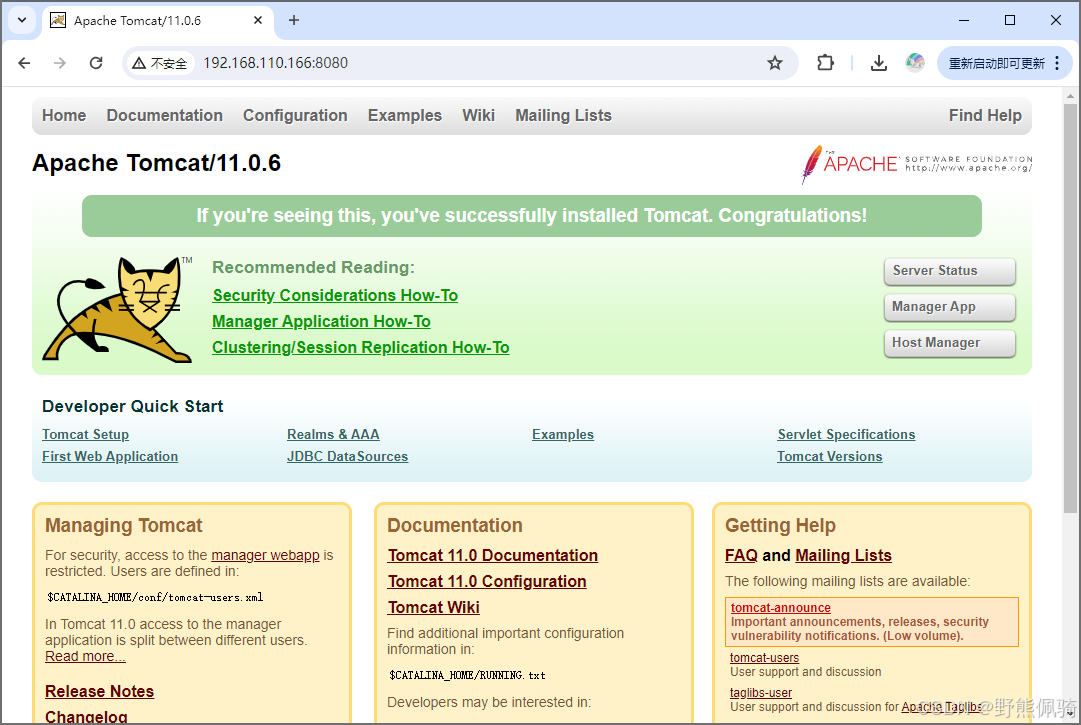Open the taglibs-user mailing list link
The height and width of the screenshot is (725, 1081).
tap(761, 693)
